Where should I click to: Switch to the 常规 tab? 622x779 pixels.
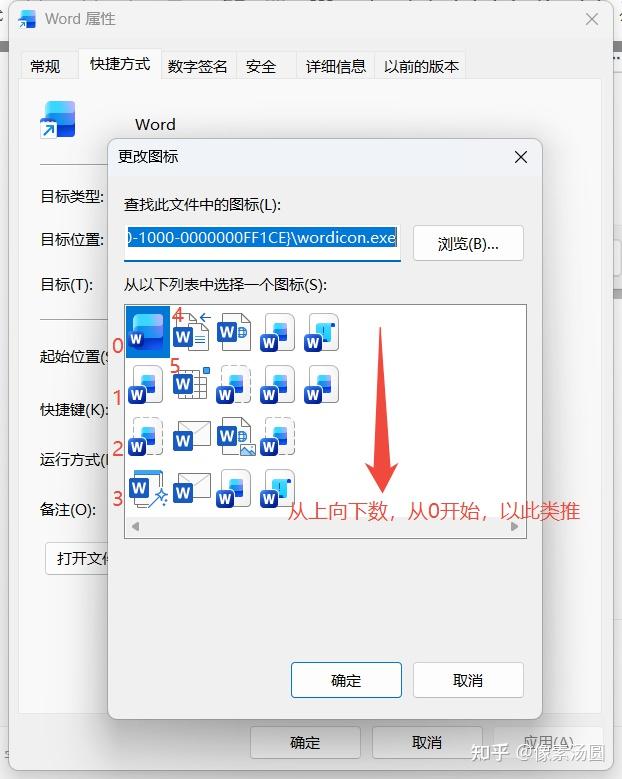tap(45, 67)
